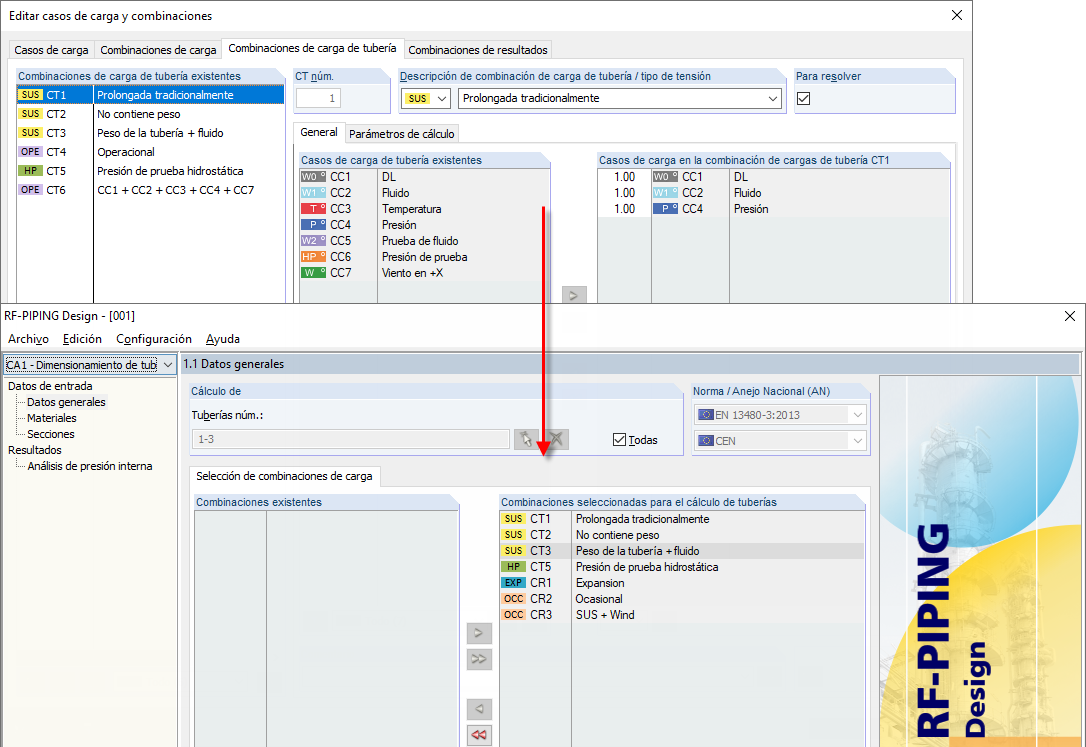Click add selected combination arrow button
Screen dimensions: 1086x747
pyautogui.click(x=479, y=633)
